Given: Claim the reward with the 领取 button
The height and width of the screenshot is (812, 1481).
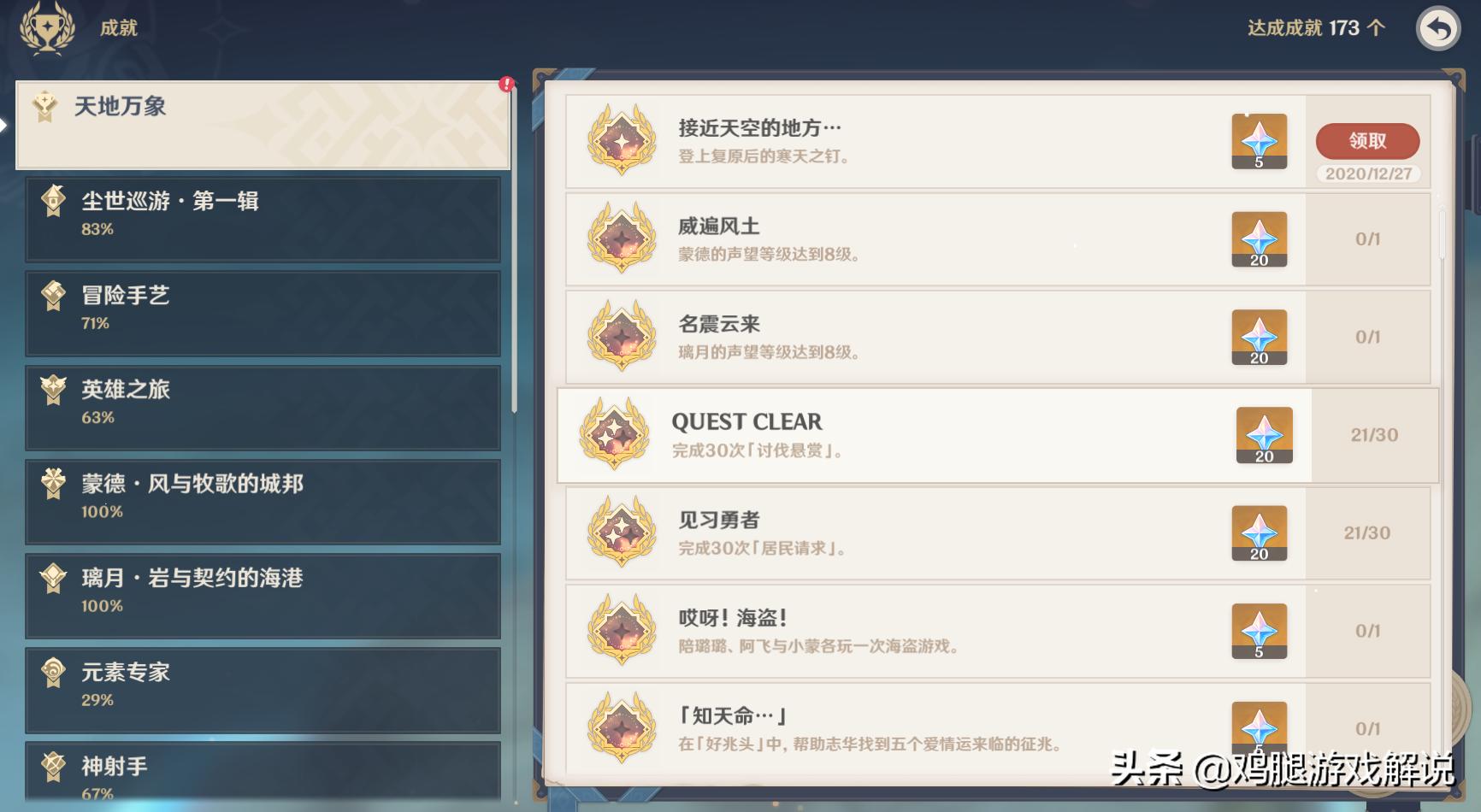Looking at the screenshot, I should click(x=1367, y=141).
